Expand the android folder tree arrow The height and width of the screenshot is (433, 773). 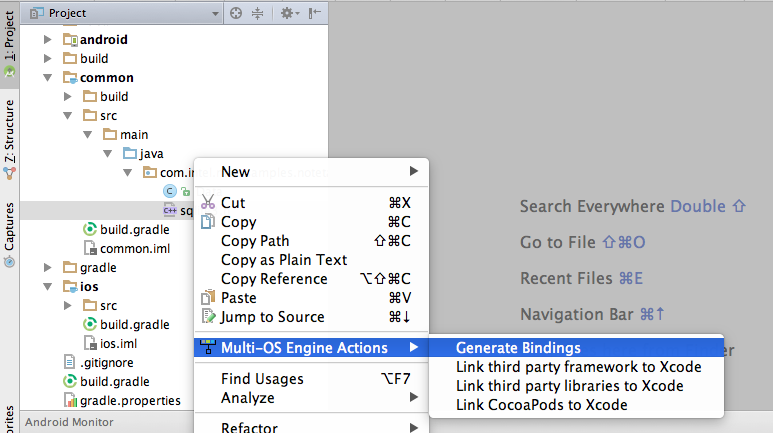(47, 39)
